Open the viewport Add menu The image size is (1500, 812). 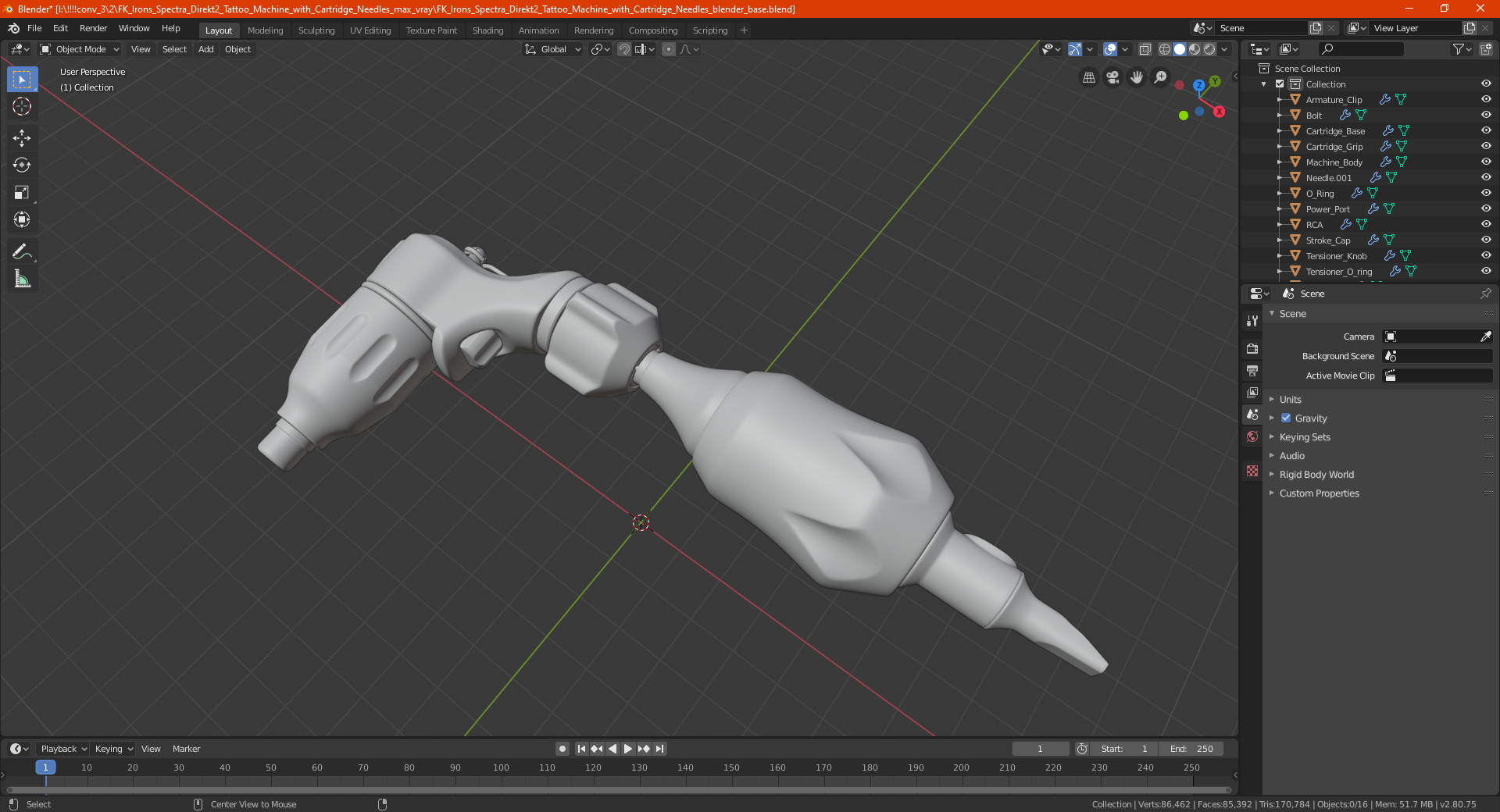pyautogui.click(x=205, y=49)
